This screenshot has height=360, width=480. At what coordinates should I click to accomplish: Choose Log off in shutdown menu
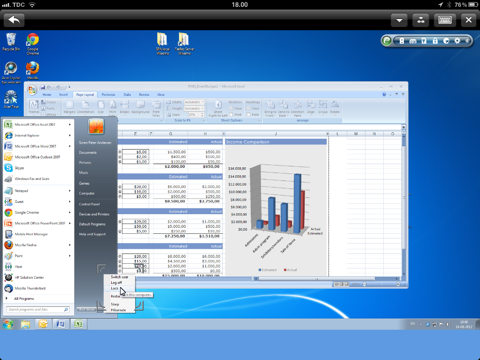click(x=119, y=283)
